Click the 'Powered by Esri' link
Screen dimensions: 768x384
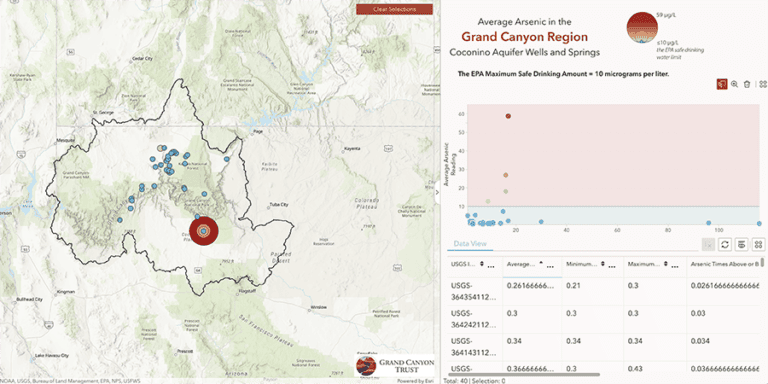pos(414,381)
